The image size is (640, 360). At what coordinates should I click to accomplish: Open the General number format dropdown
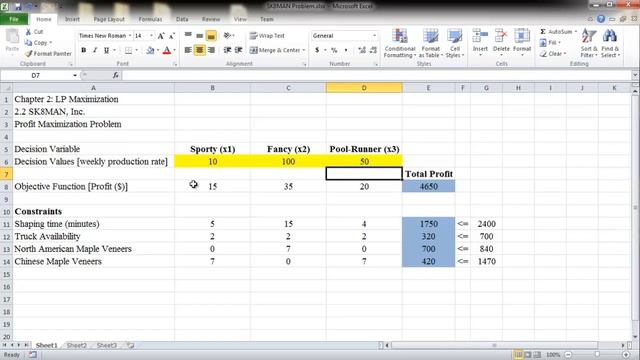pyautogui.click(x=374, y=36)
